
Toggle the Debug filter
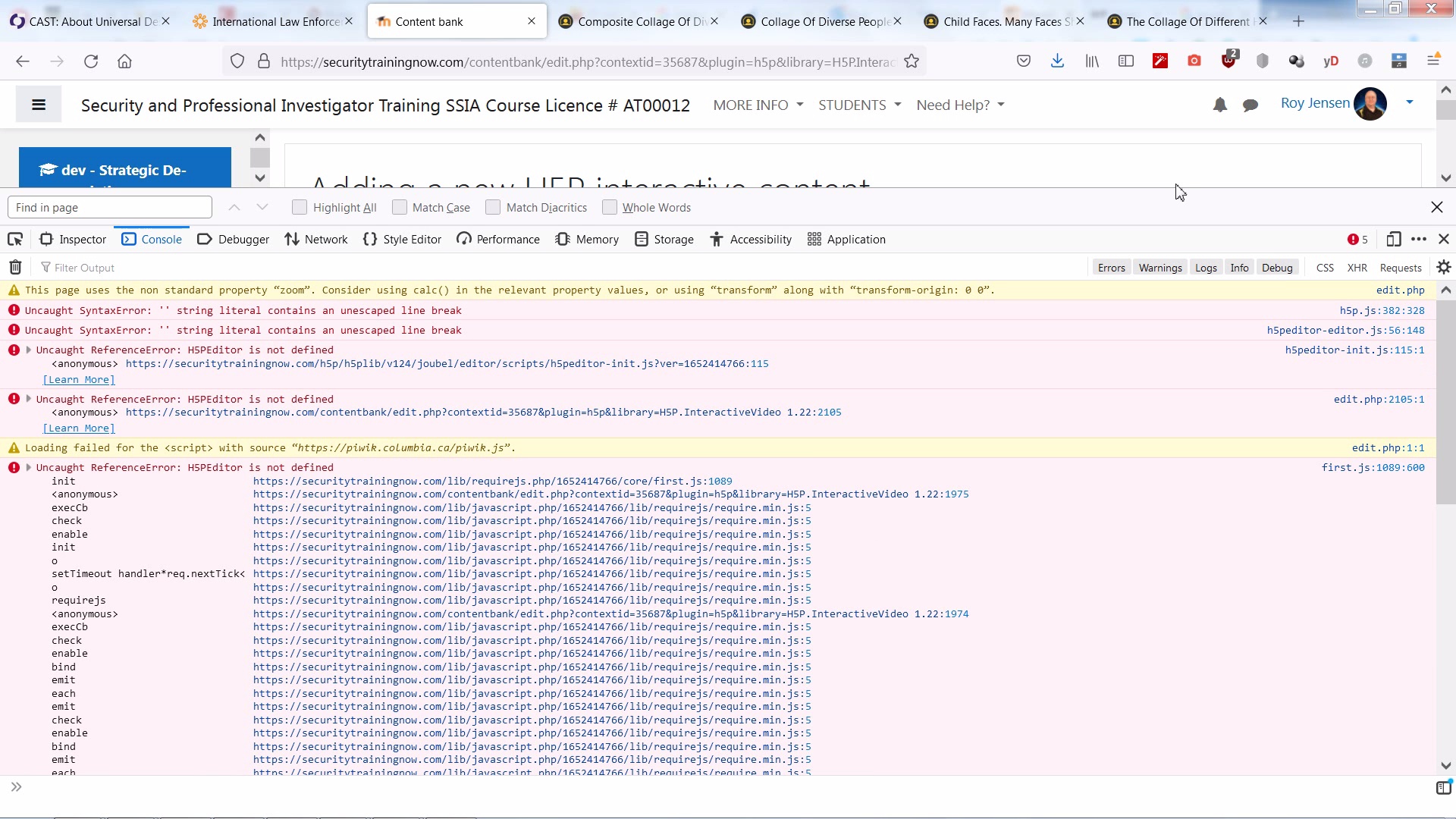tap(1277, 268)
